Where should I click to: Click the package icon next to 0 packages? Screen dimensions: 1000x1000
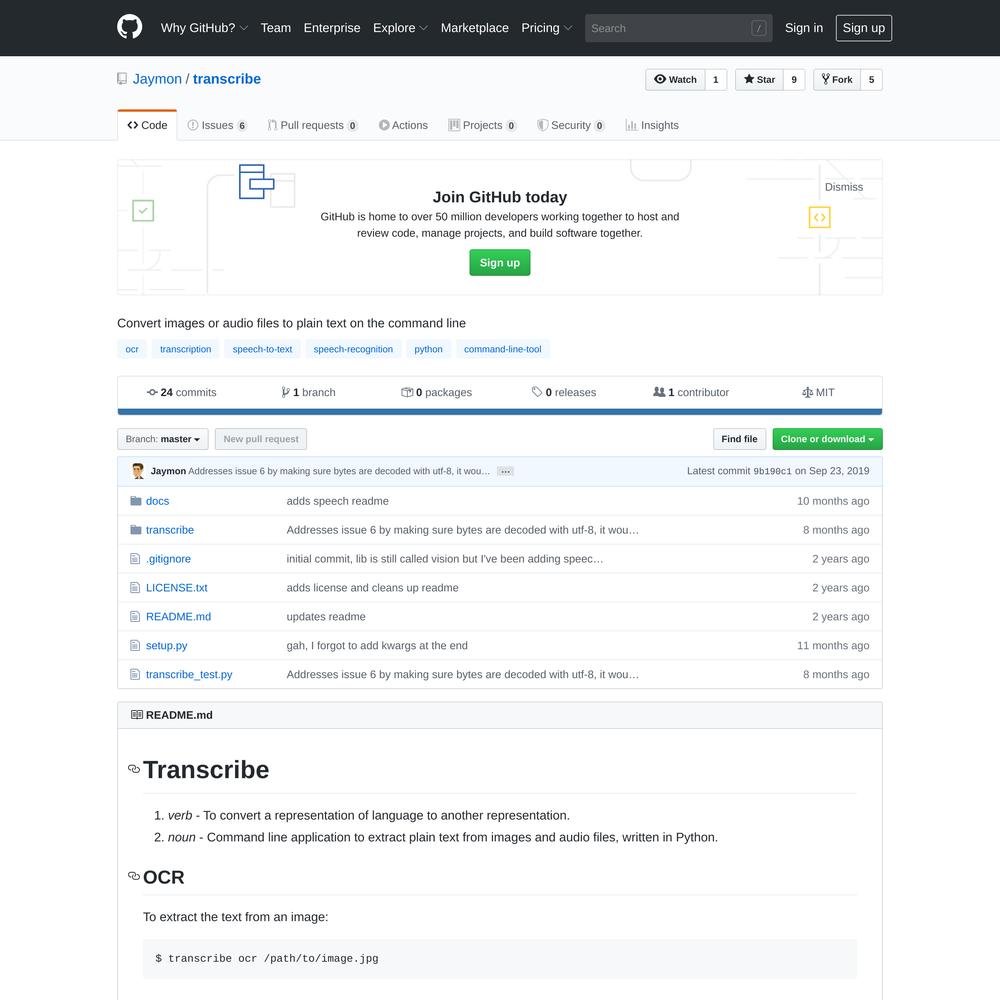pos(407,392)
